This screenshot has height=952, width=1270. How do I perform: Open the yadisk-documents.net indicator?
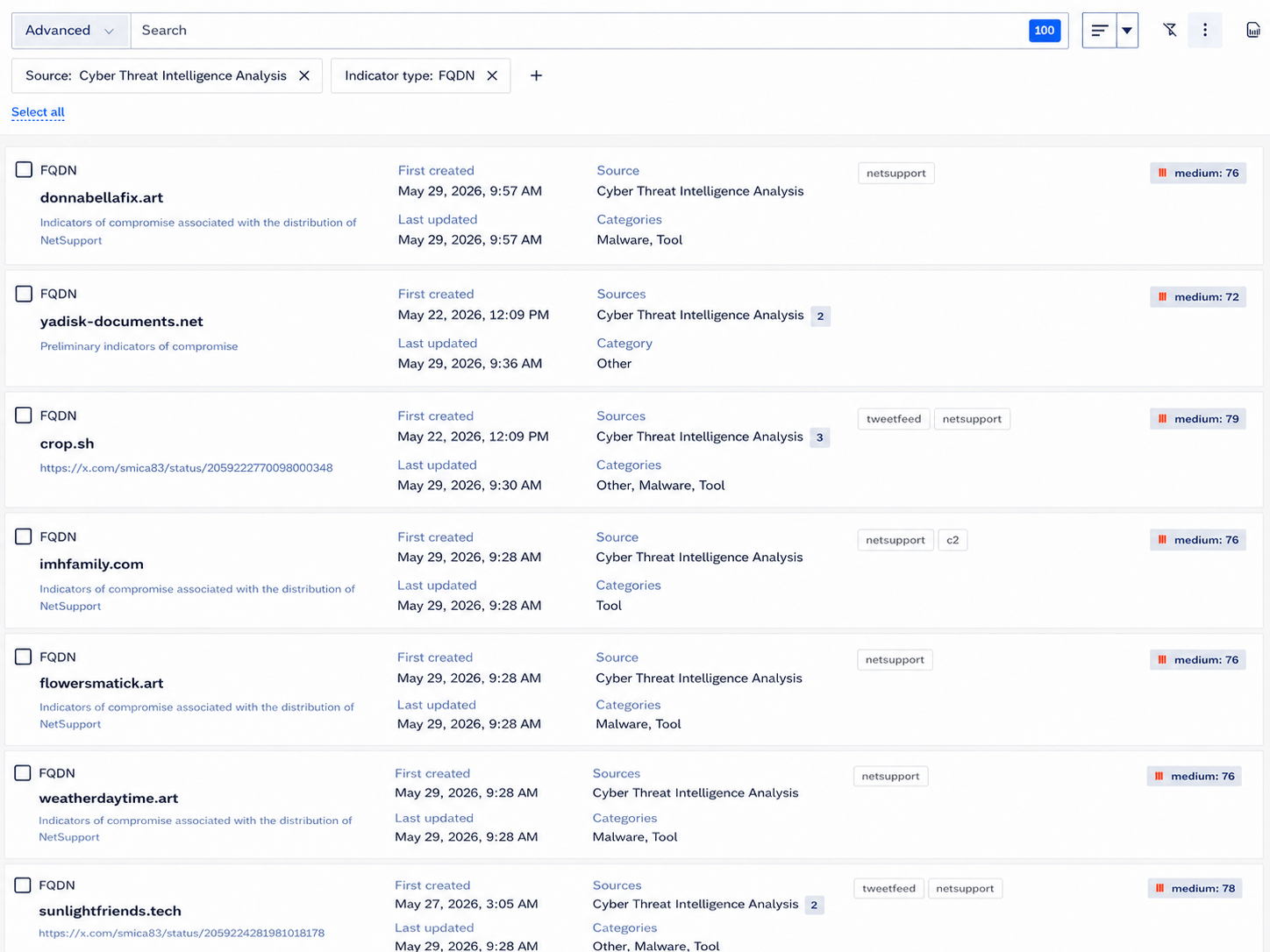[x=122, y=322]
